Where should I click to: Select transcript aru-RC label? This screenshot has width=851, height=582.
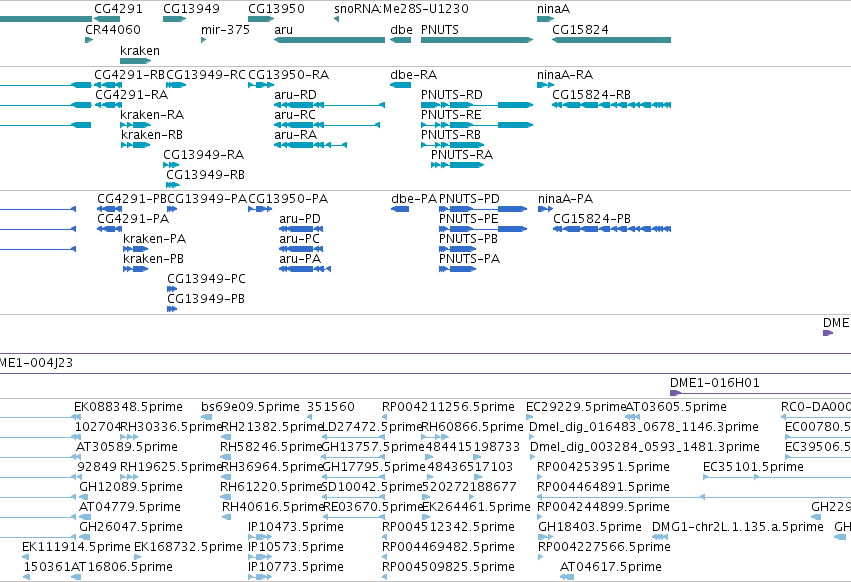coord(295,115)
